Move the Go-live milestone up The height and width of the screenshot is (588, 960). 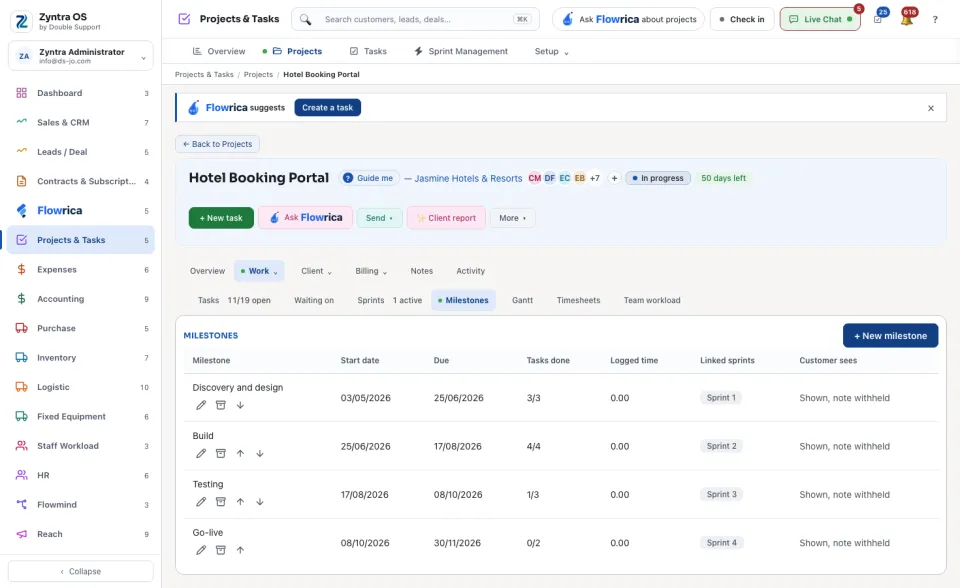pos(240,550)
